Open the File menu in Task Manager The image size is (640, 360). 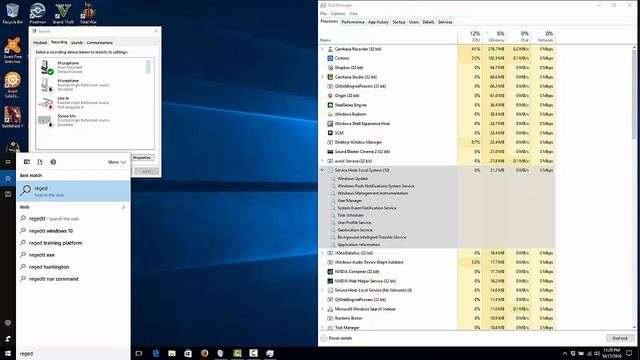[x=323, y=13]
